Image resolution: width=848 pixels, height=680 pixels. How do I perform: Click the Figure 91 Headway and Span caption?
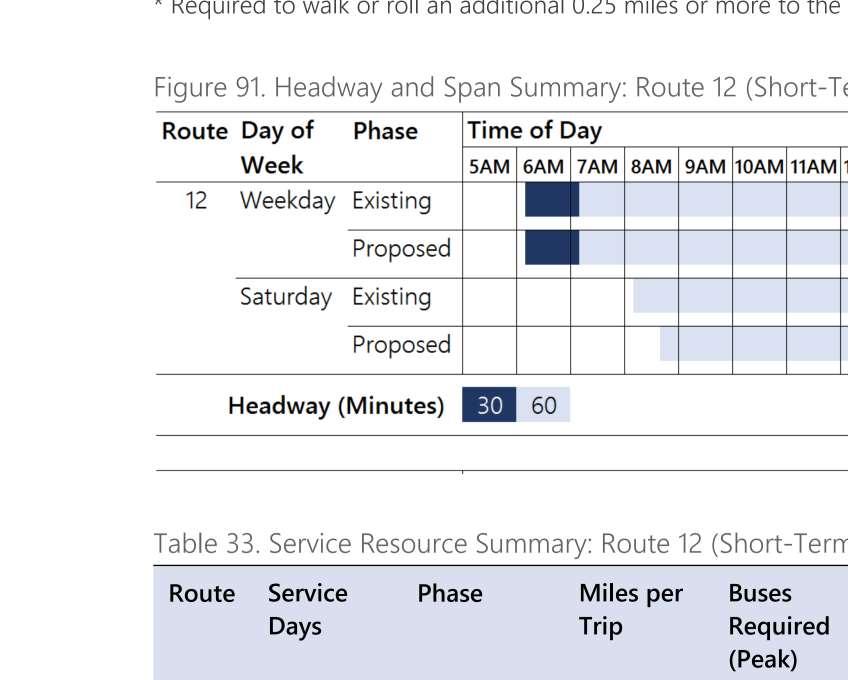click(501, 87)
